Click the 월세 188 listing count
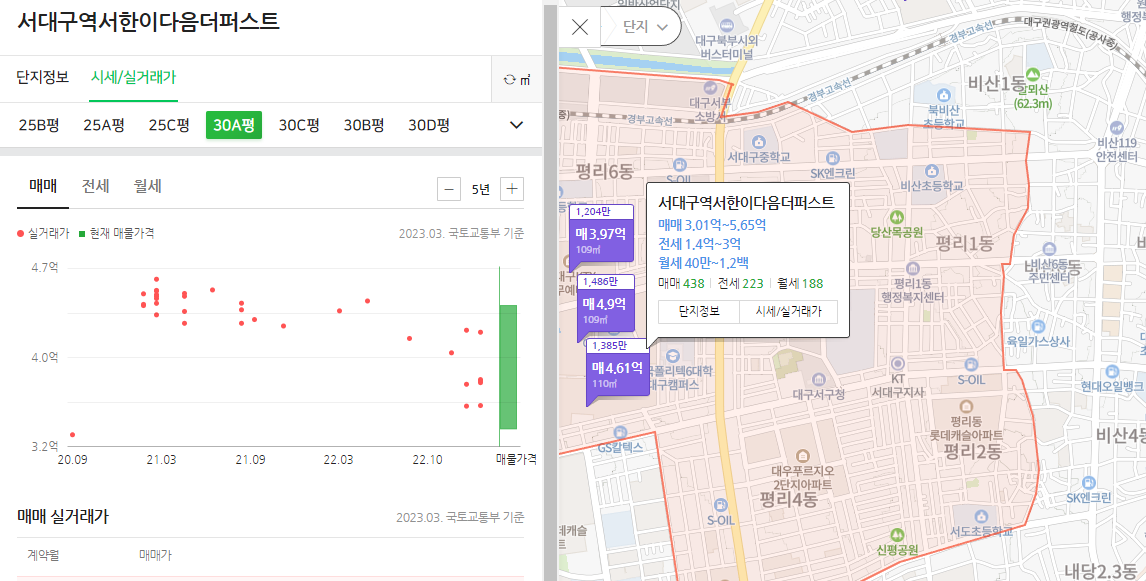The height and width of the screenshot is (581, 1146). [800, 284]
